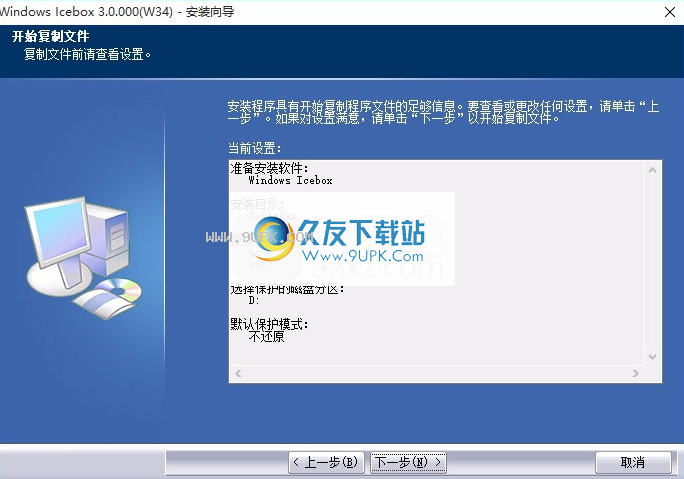684x479 pixels.
Task: Click the settings list scroll down arrow
Action: pyautogui.click(x=653, y=357)
